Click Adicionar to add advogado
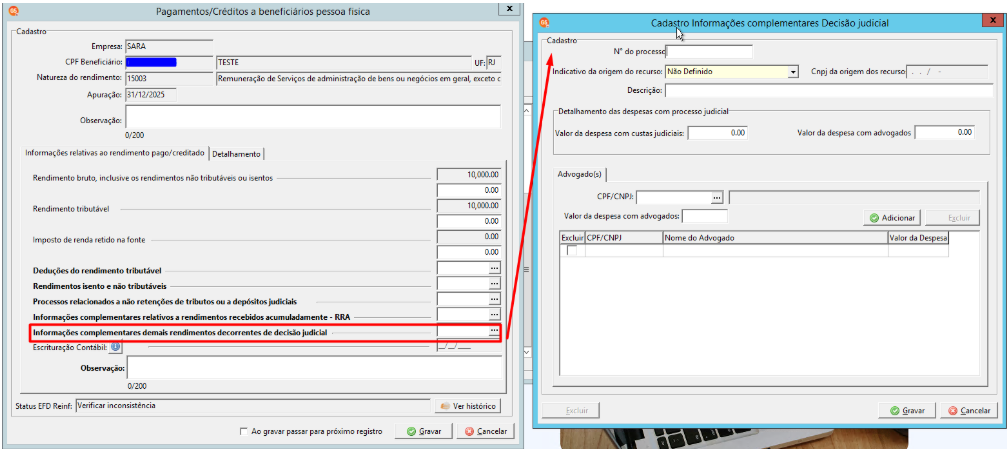Viewport: 1007px width, 452px height. click(x=893, y=218)
